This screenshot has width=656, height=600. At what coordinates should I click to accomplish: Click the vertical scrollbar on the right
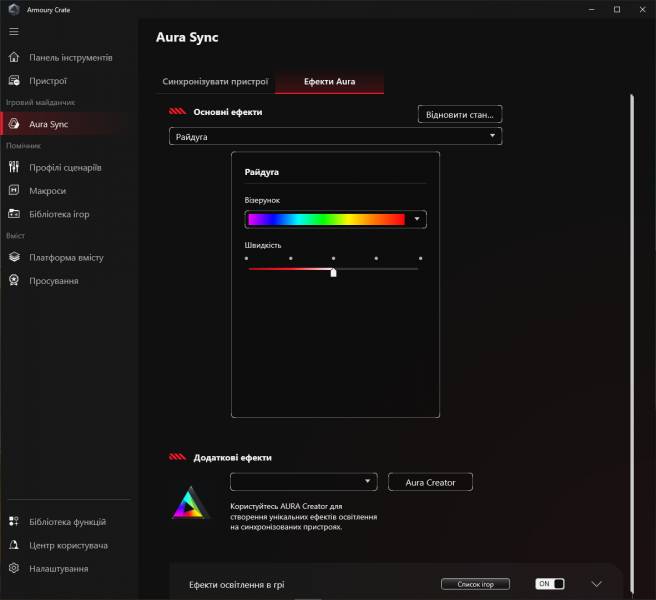coord(632,343)
